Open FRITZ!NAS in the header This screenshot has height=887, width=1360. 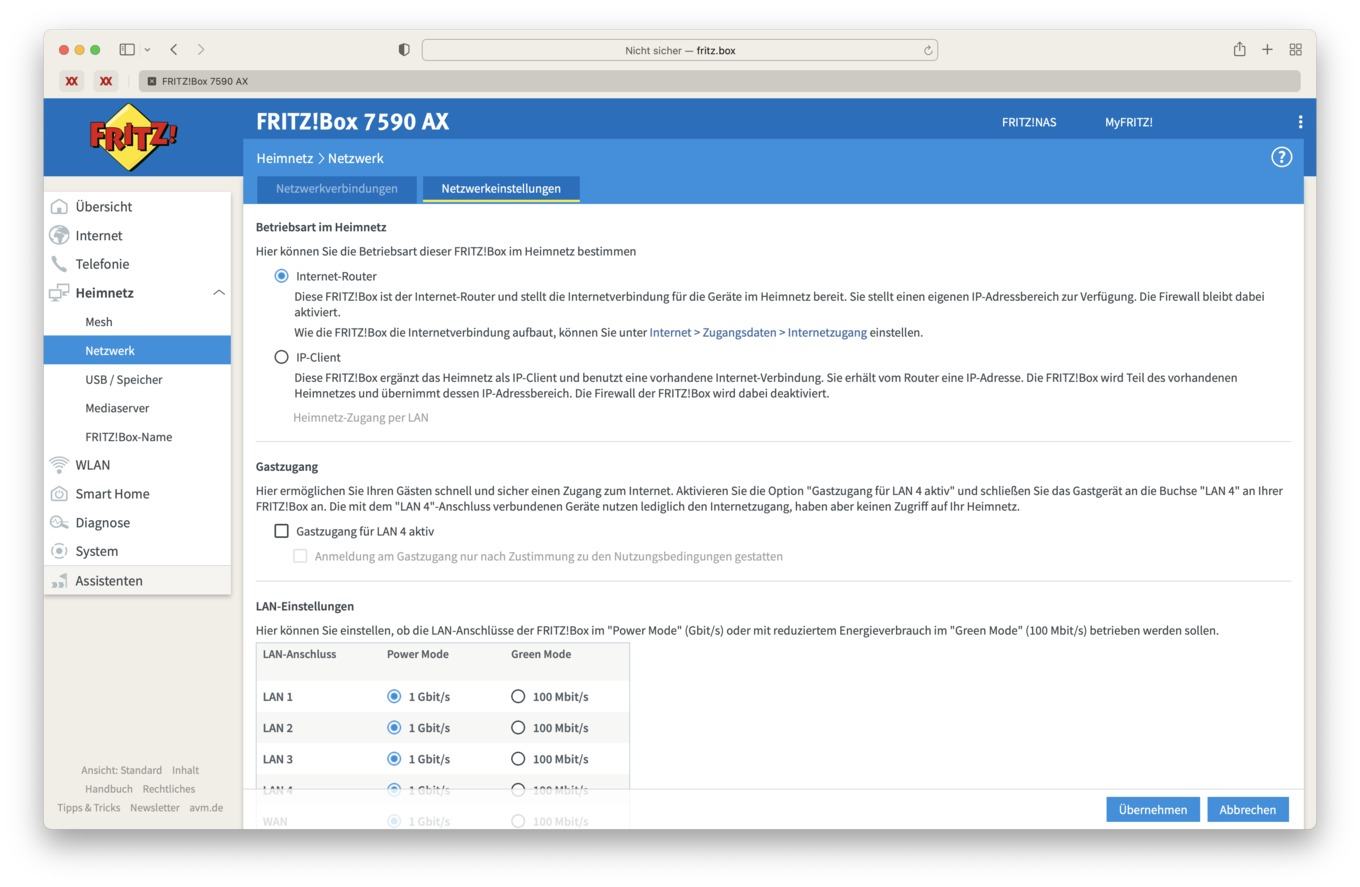click(1029, 122)
